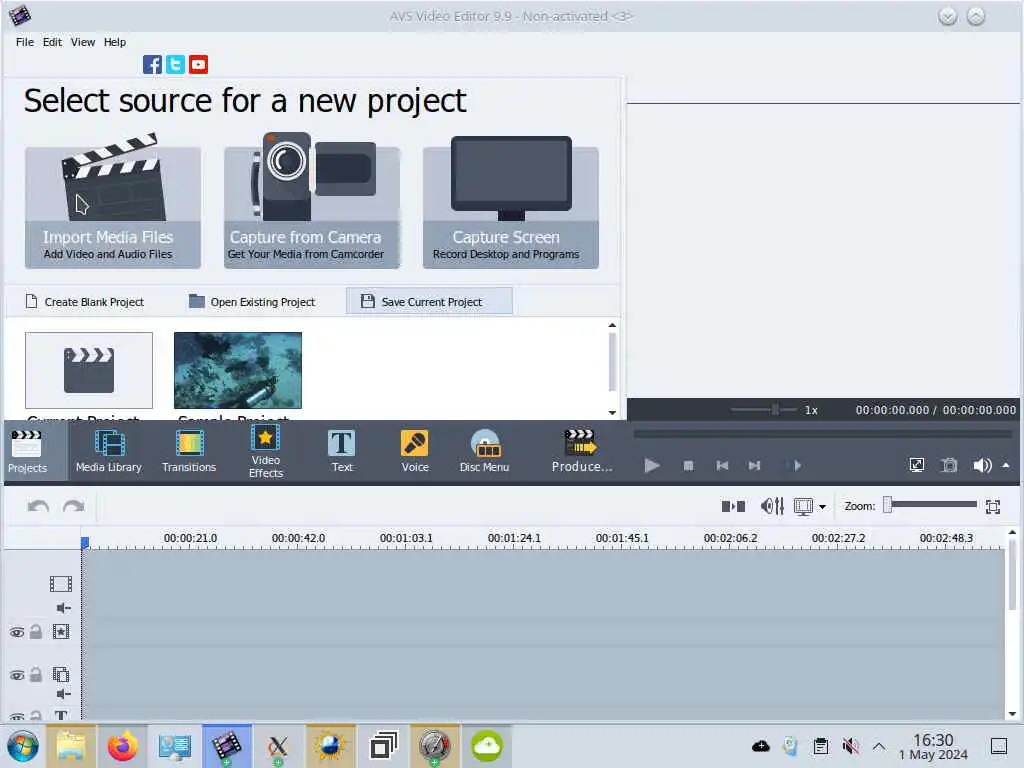Screen dimensions: 1024x768
Task: Select the video overlay track icon
Action: click(x=61, y=674)
